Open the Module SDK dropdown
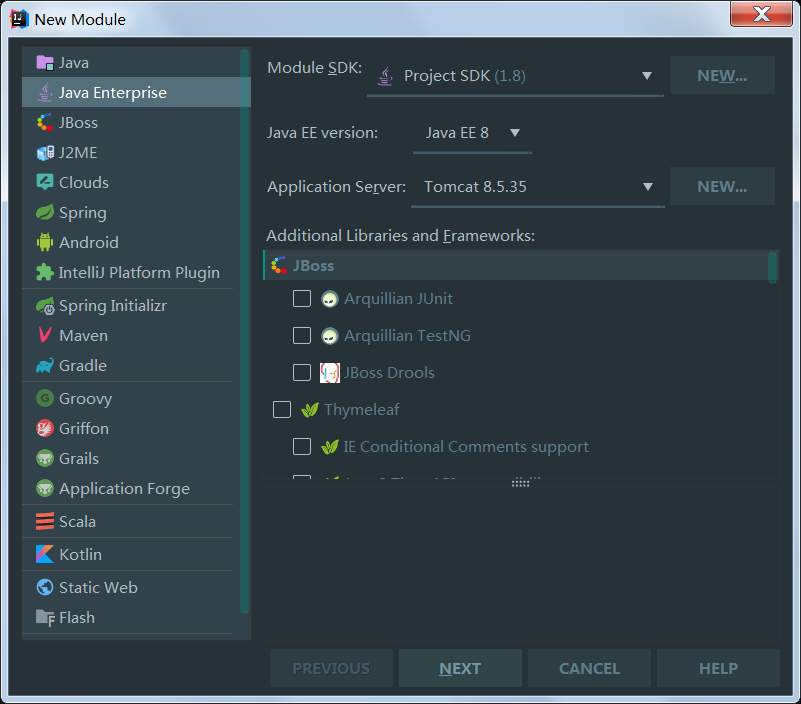This screenshot has width=801, height=704. pyautogui.click(x=515, y=76)
